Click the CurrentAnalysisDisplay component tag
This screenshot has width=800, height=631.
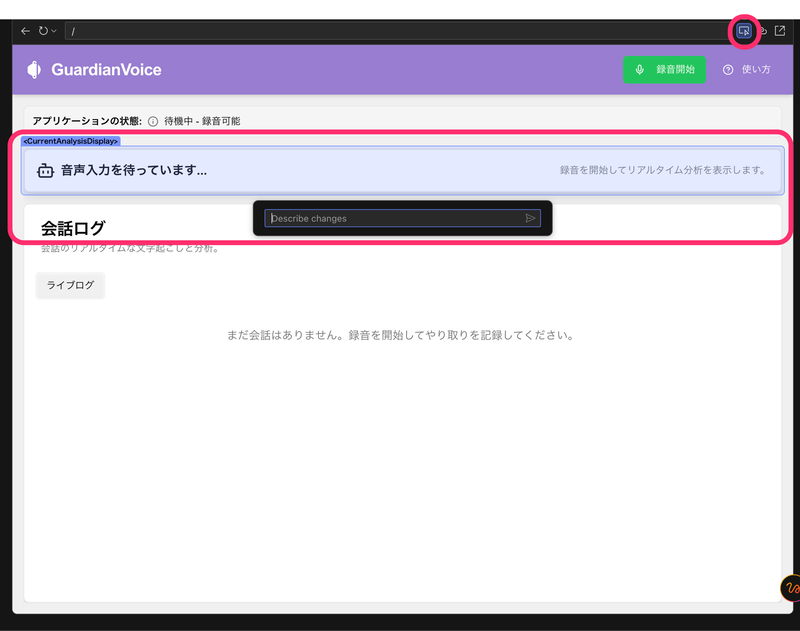tap(70, 141)
